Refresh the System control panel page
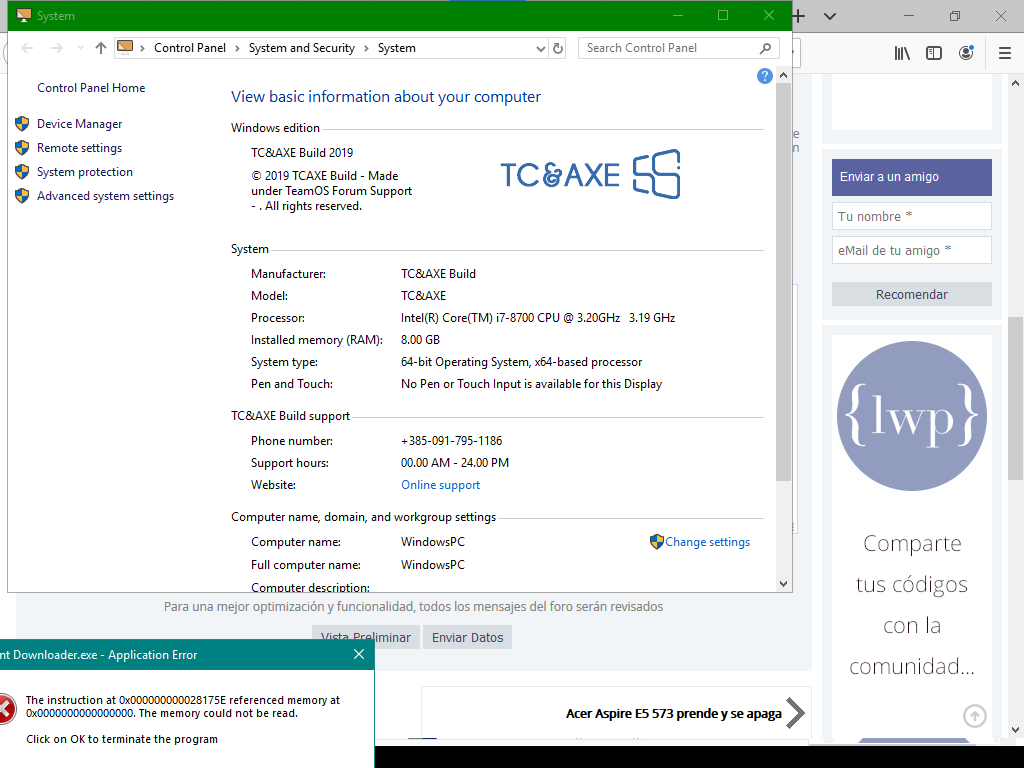The width and height of the screenshot is (1024, 768). click(x=558, y=48)
